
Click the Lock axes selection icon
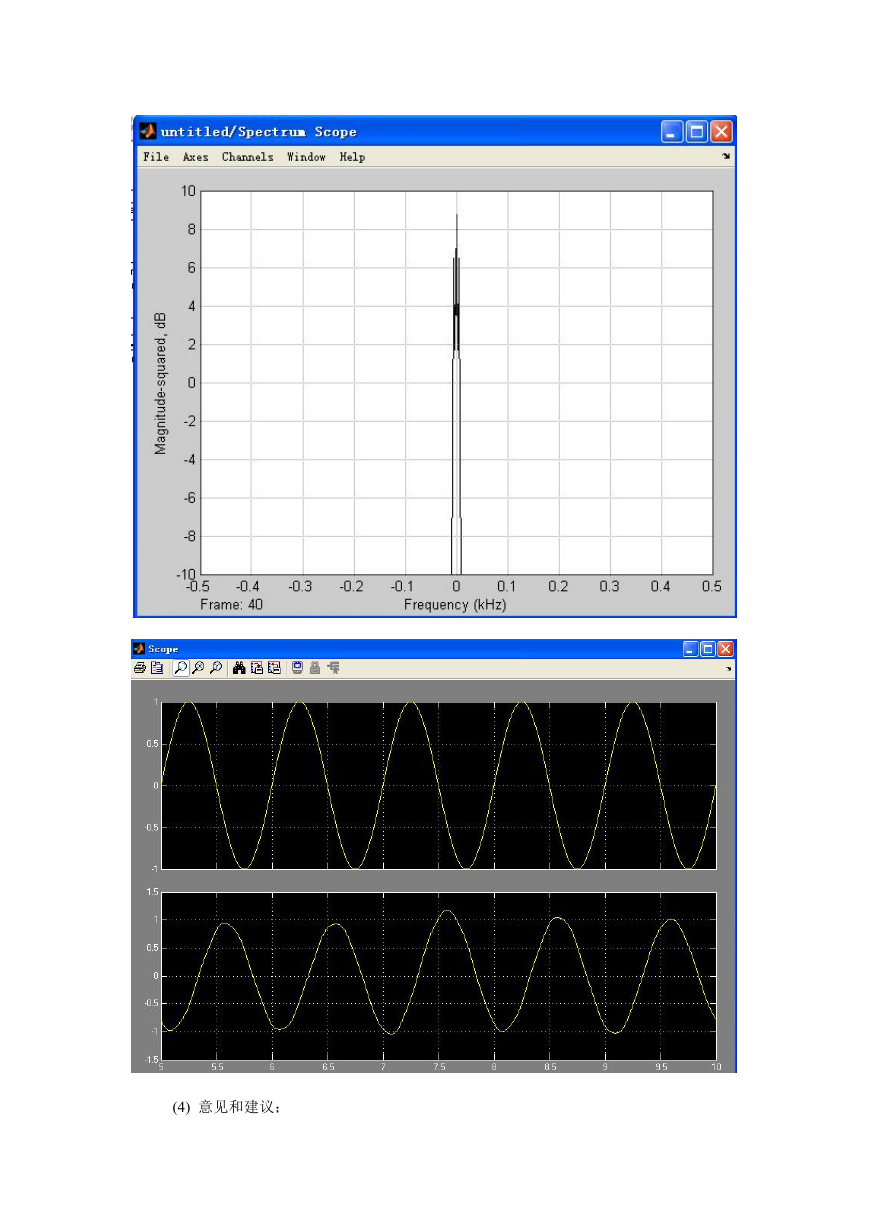coord(315,668)
